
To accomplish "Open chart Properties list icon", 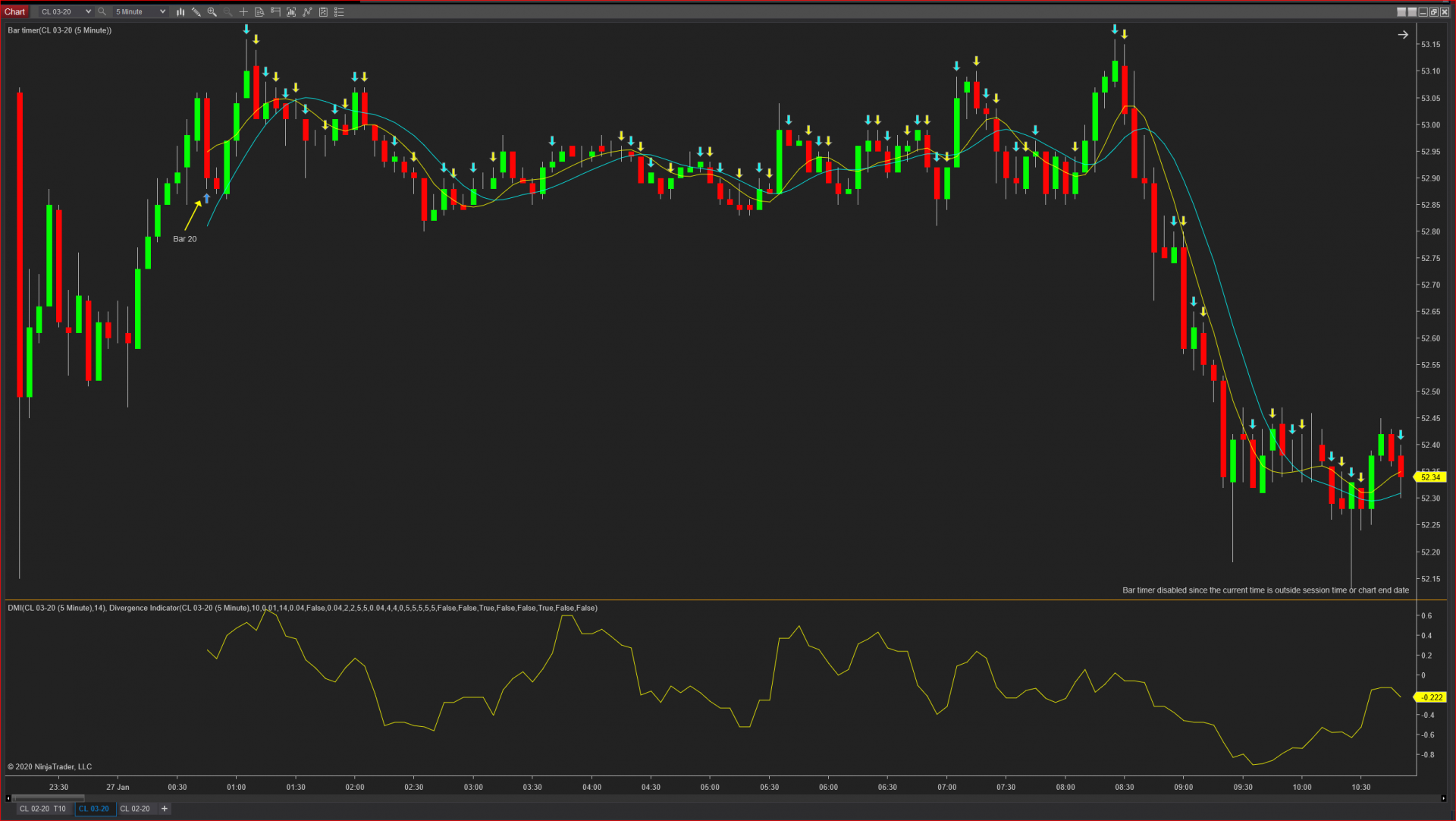I will click(339, 11).
